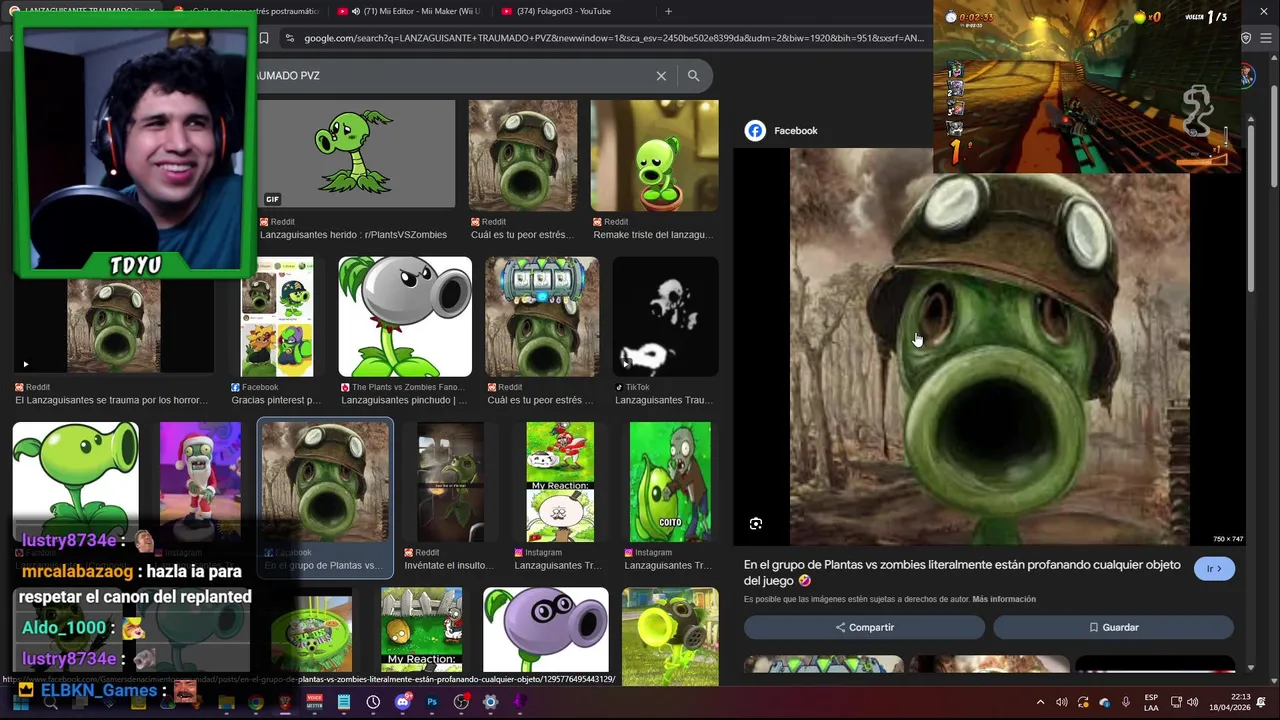Open the Photoshop icon in taskbar
1280x720 pixels.
[x=432, y=702]
